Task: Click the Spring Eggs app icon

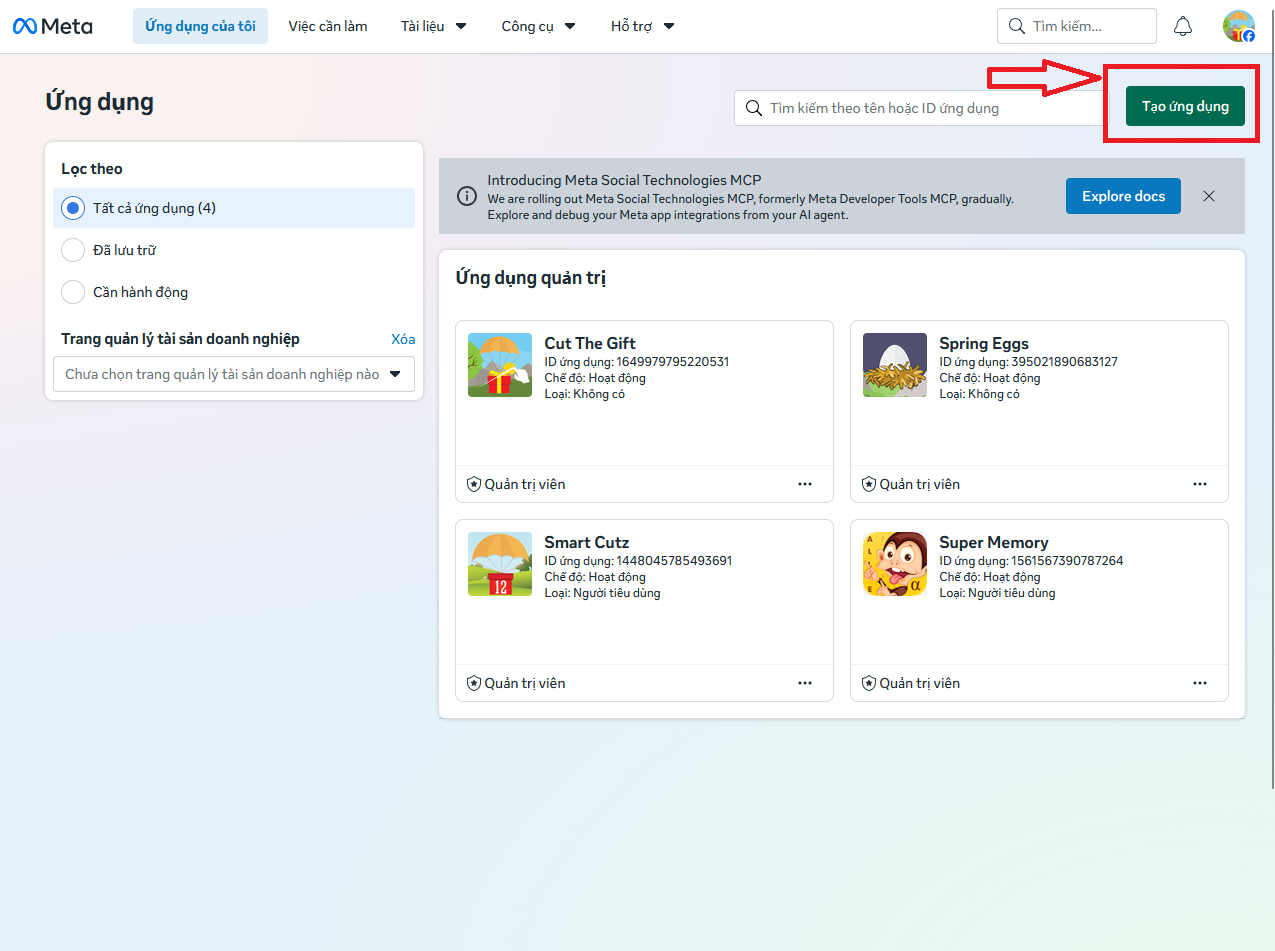Action: click(x=895, y=365)
